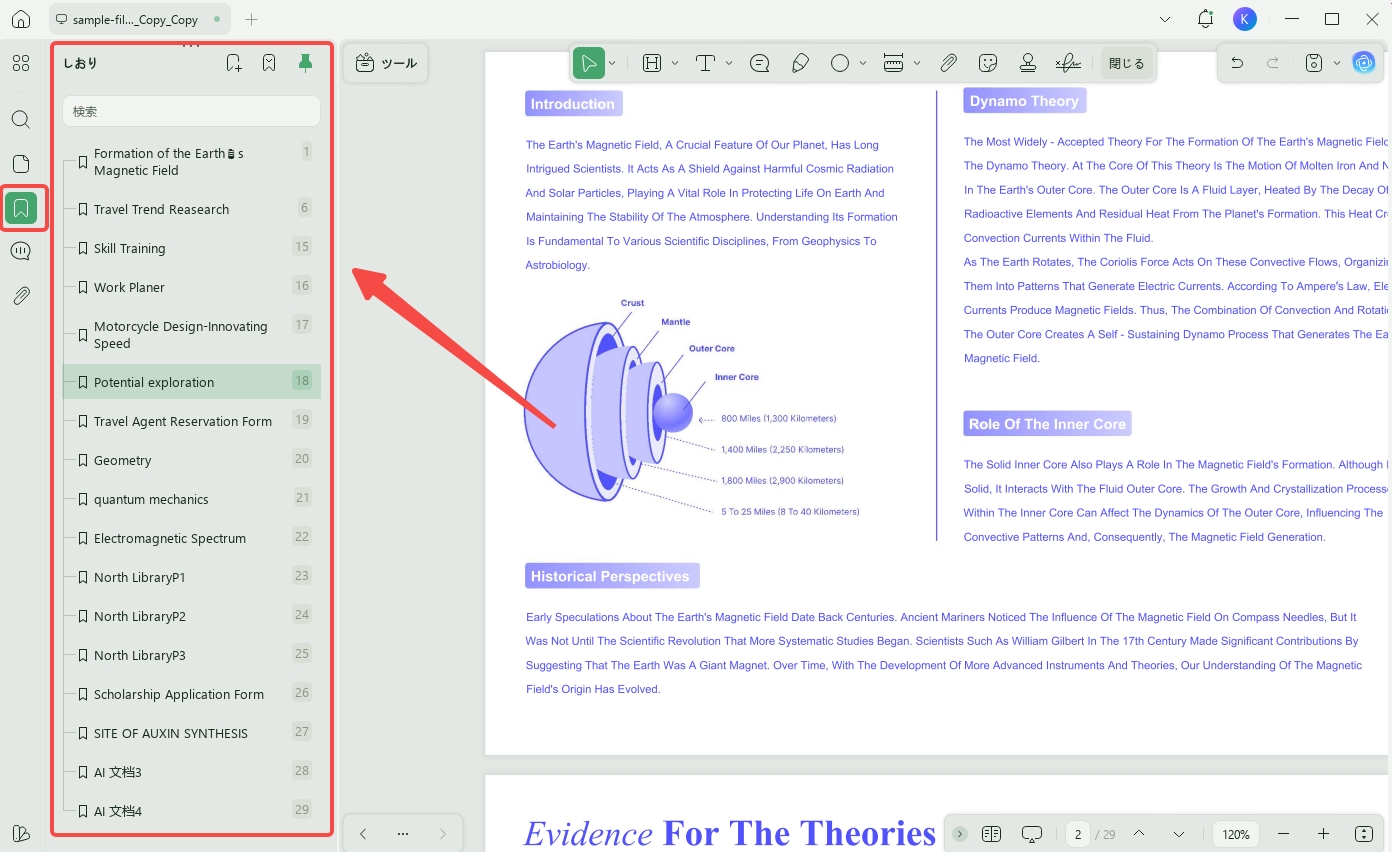Image resolution: width=1392 pixels, height=852 pixels.
Task: Open the attachments panel in left sidebar
Action: pos(21,296)
